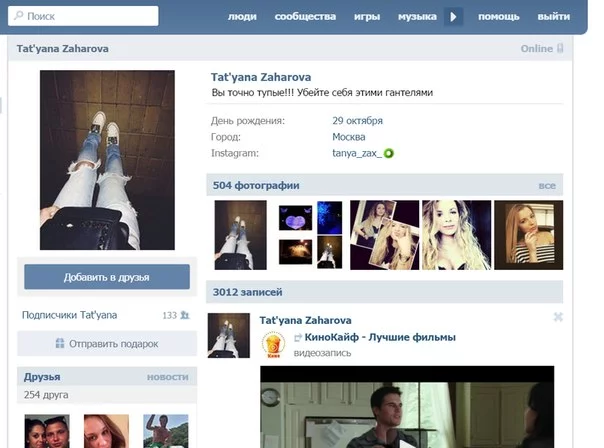The width and height of the screenshot is (604, 448).
Task: Play the attached video preview
Action: tap(407, 407)
